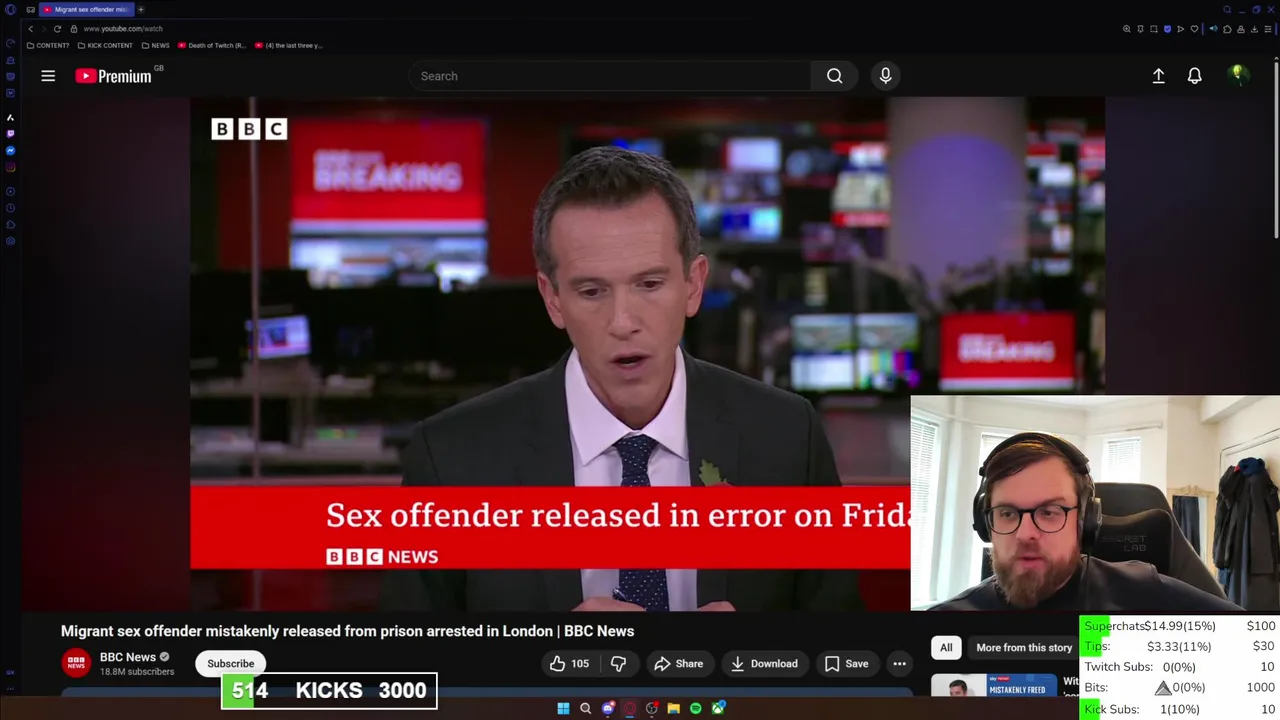
Task: Select More from this story chip
Action: [x=1023, y=647]
